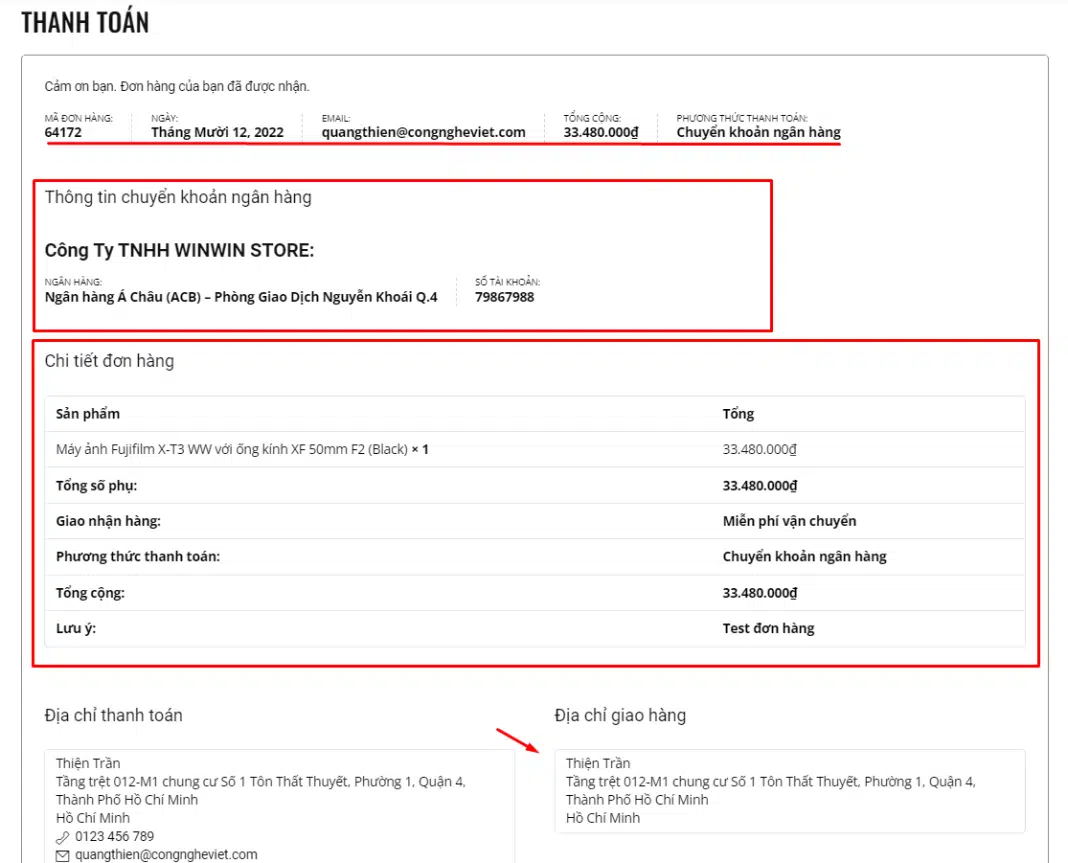
Task: Click the product row price 33.480.000₫
Action: click(x=759, y=450)
